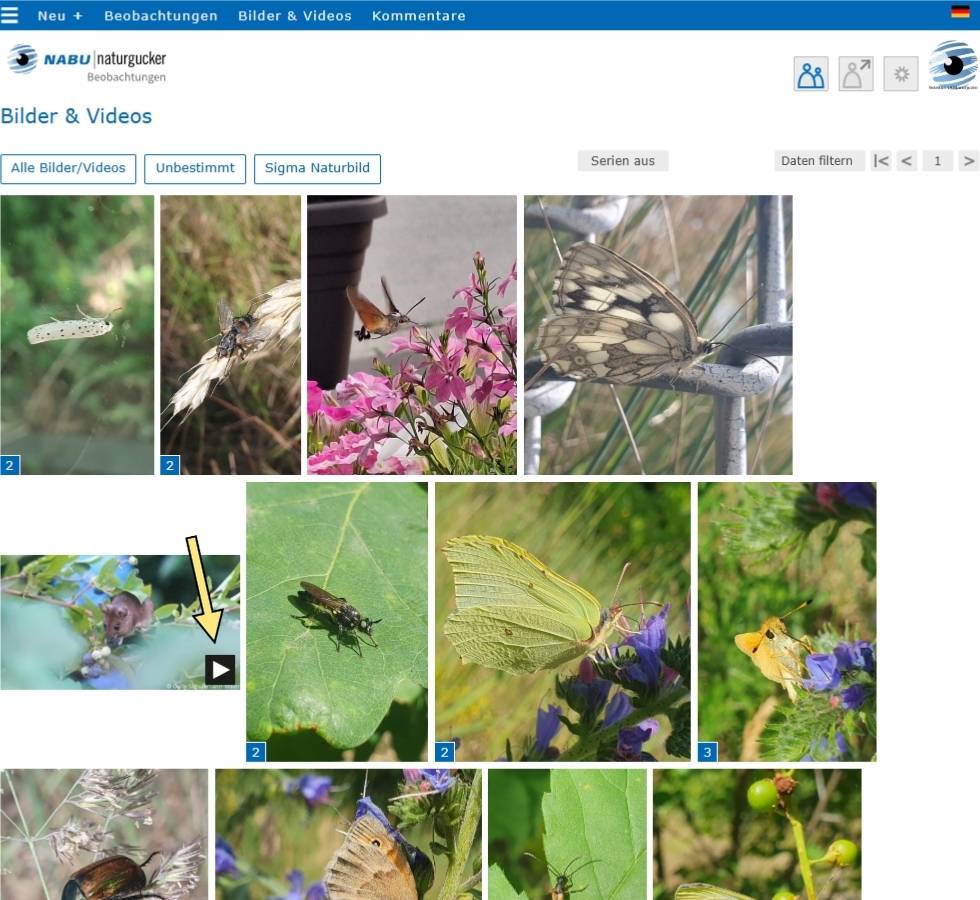This screenshot has height=900, width=980.
Task: Click the person with arrow icon
Action: 856,74
